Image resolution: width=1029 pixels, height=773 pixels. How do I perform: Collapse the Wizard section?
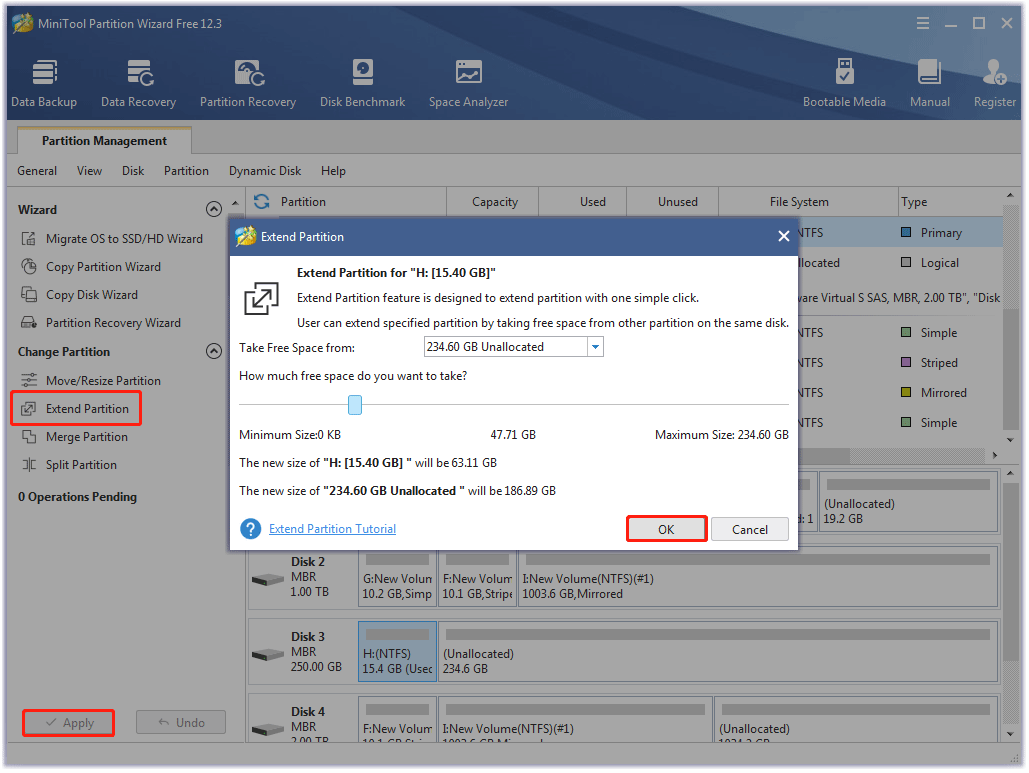click(214, 209)
